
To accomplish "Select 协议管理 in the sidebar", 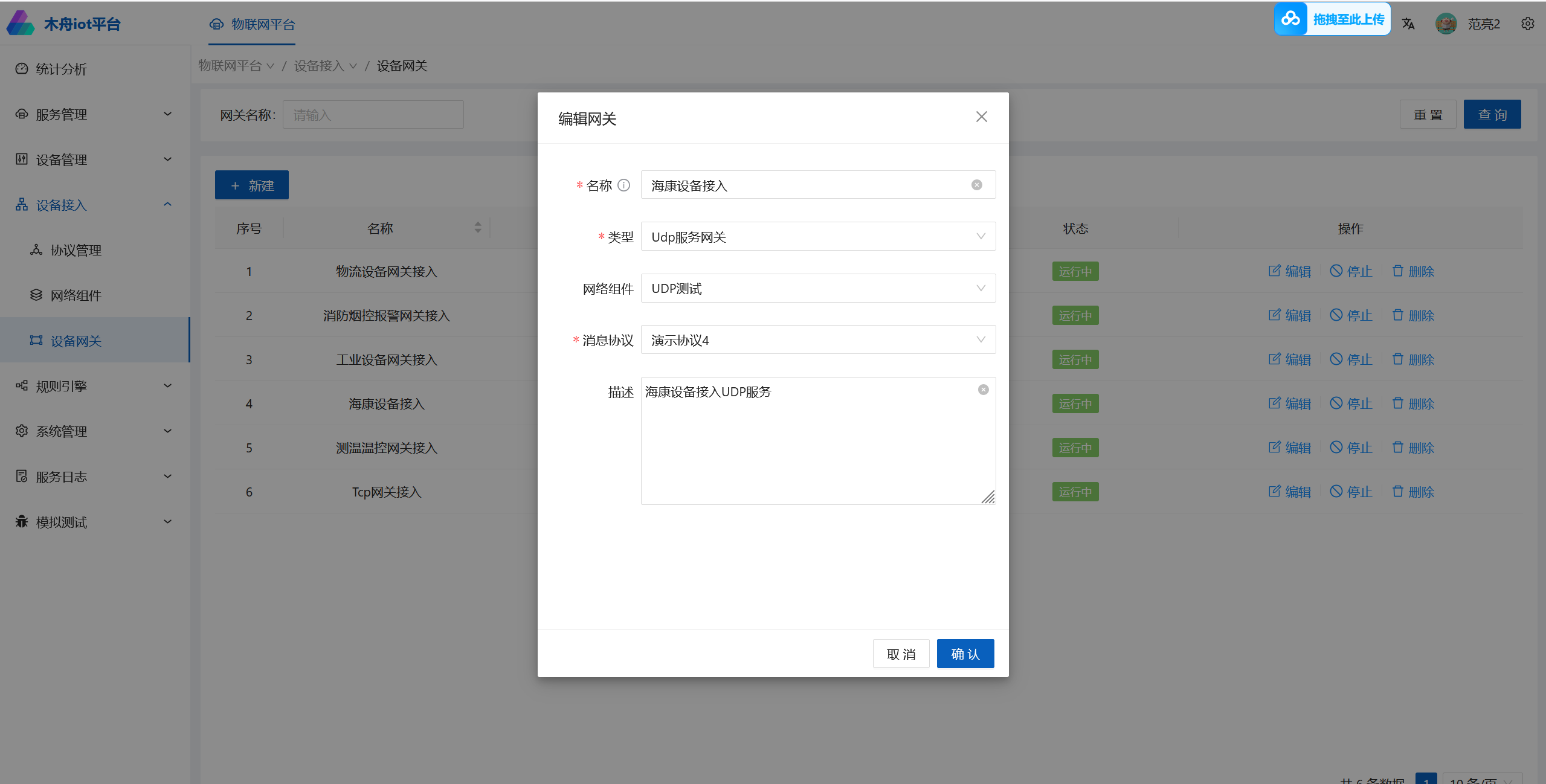I will point(76,250).
